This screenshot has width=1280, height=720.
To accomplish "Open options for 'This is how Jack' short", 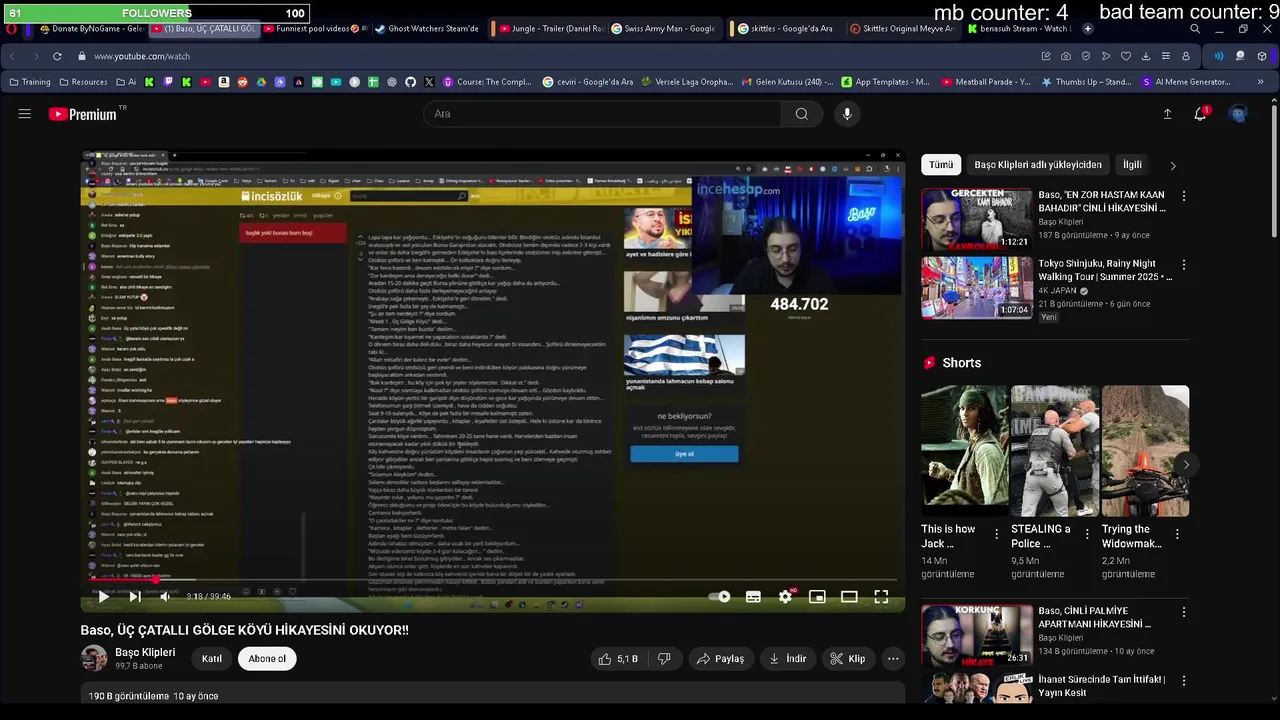I will (996, 534).
